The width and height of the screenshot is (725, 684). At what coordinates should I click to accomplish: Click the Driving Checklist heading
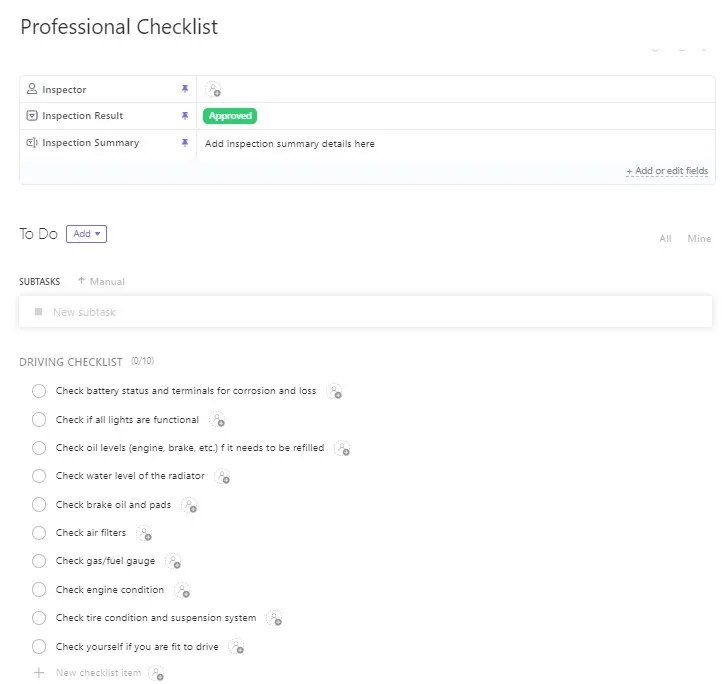tap(71, 362)
